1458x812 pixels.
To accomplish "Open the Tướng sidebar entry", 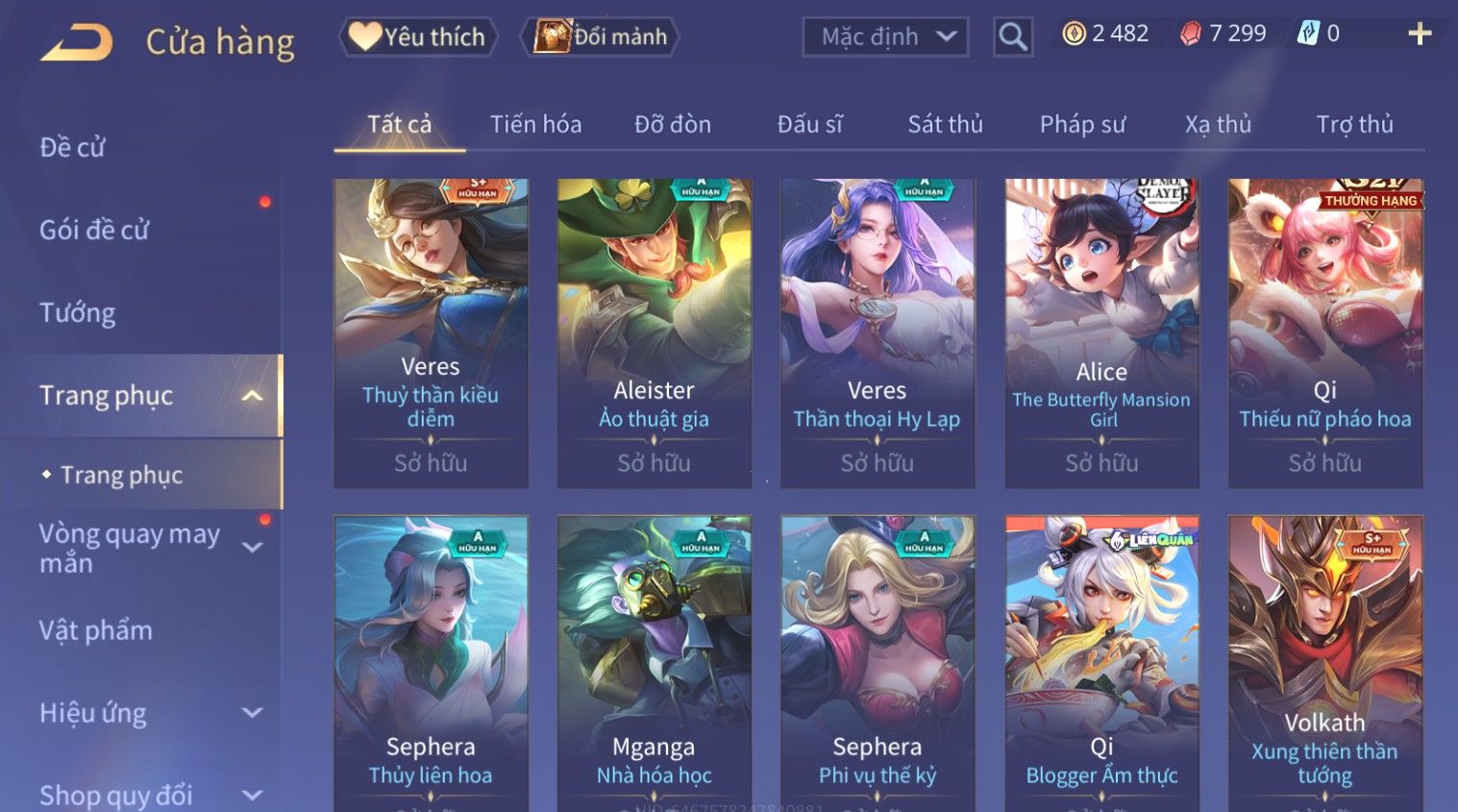I will point(77,313).
